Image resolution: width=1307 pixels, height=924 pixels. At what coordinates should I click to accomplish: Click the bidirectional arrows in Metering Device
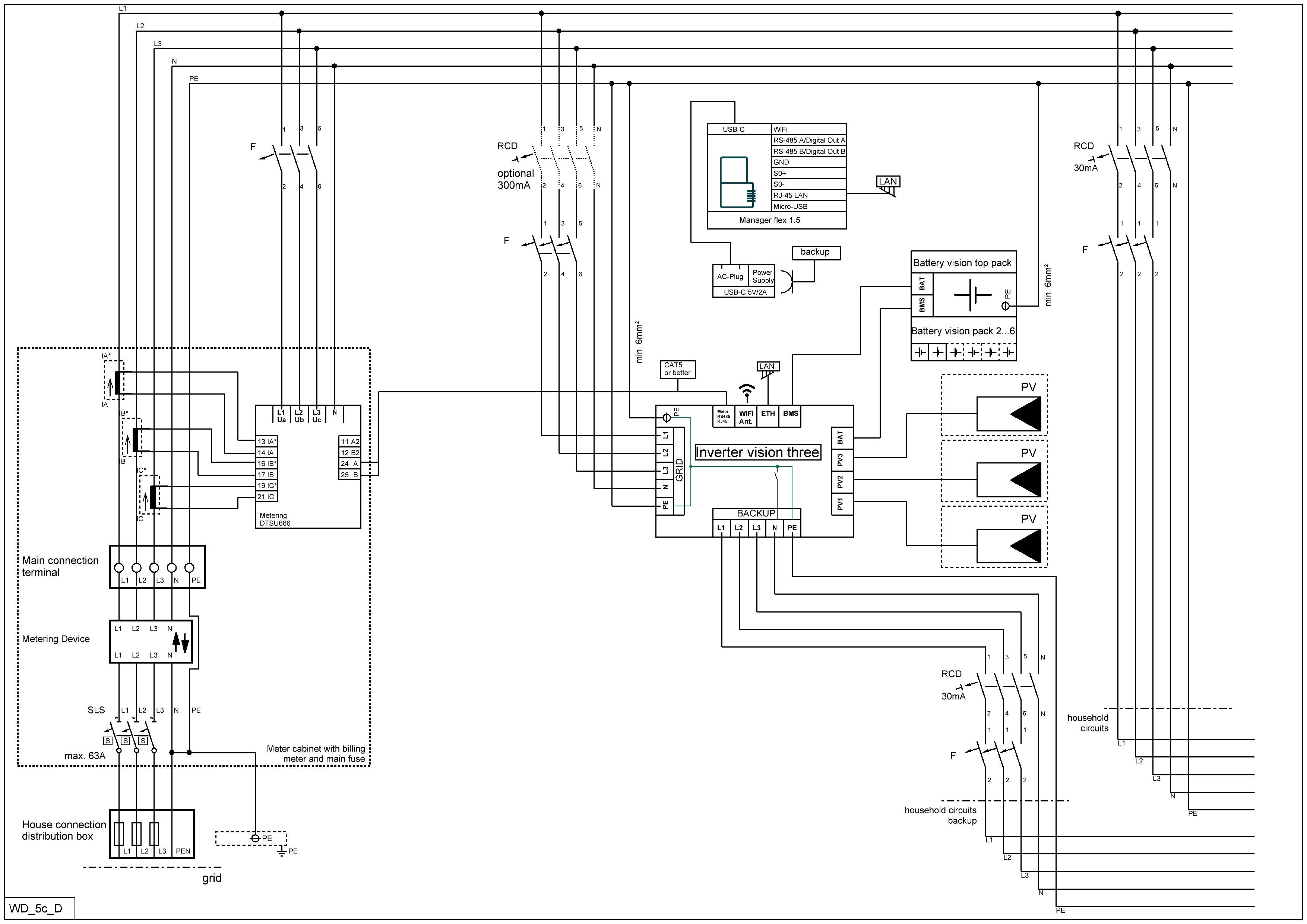[180, 642]
